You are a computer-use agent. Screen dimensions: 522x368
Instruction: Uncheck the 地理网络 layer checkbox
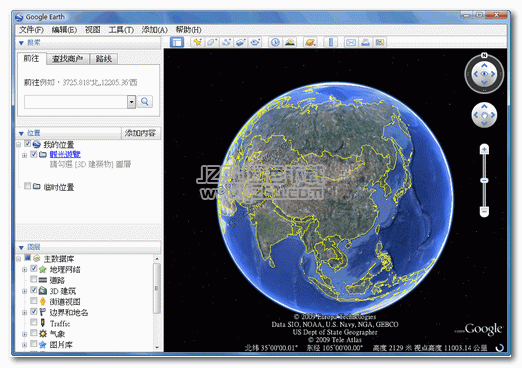34,269
